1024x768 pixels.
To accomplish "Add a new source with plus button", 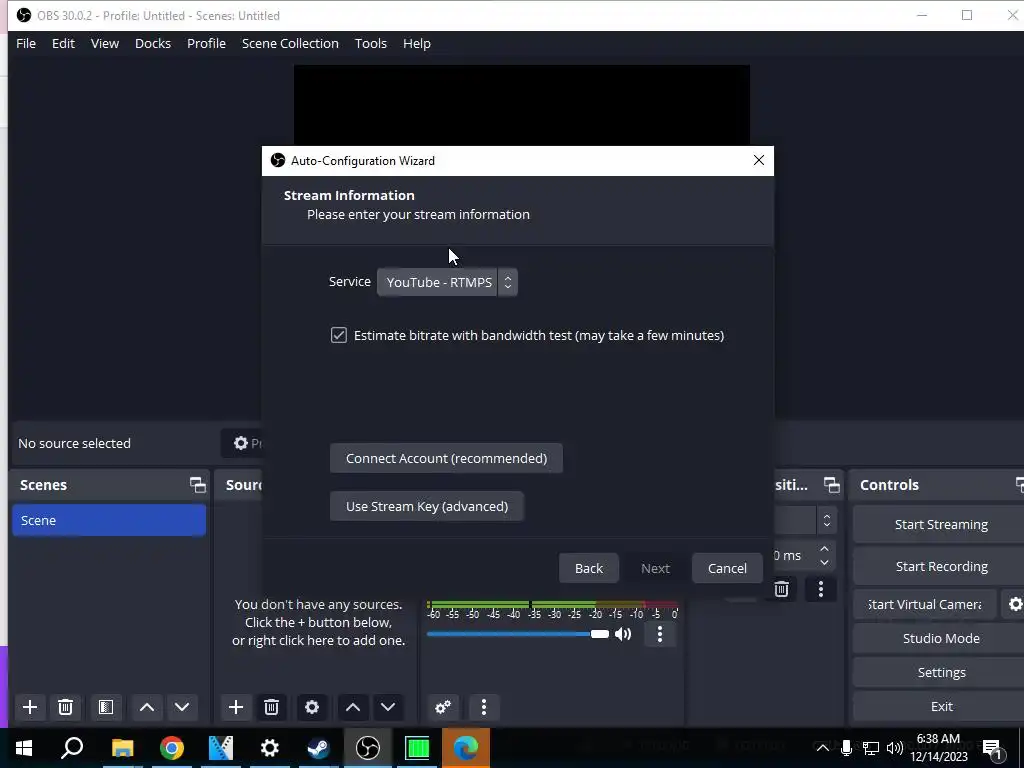I will [236, 707].
